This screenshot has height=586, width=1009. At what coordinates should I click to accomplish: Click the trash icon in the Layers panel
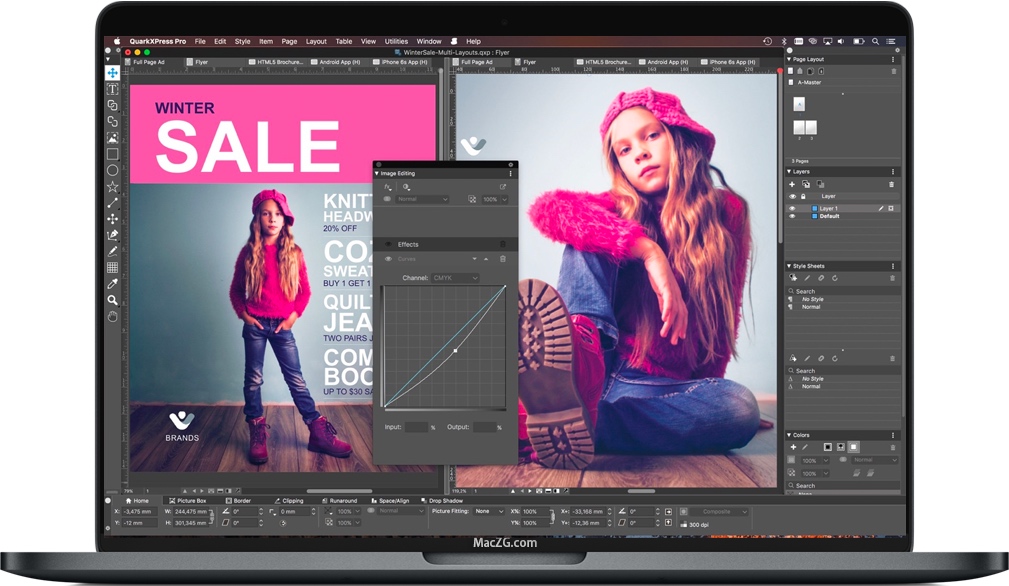891,184
